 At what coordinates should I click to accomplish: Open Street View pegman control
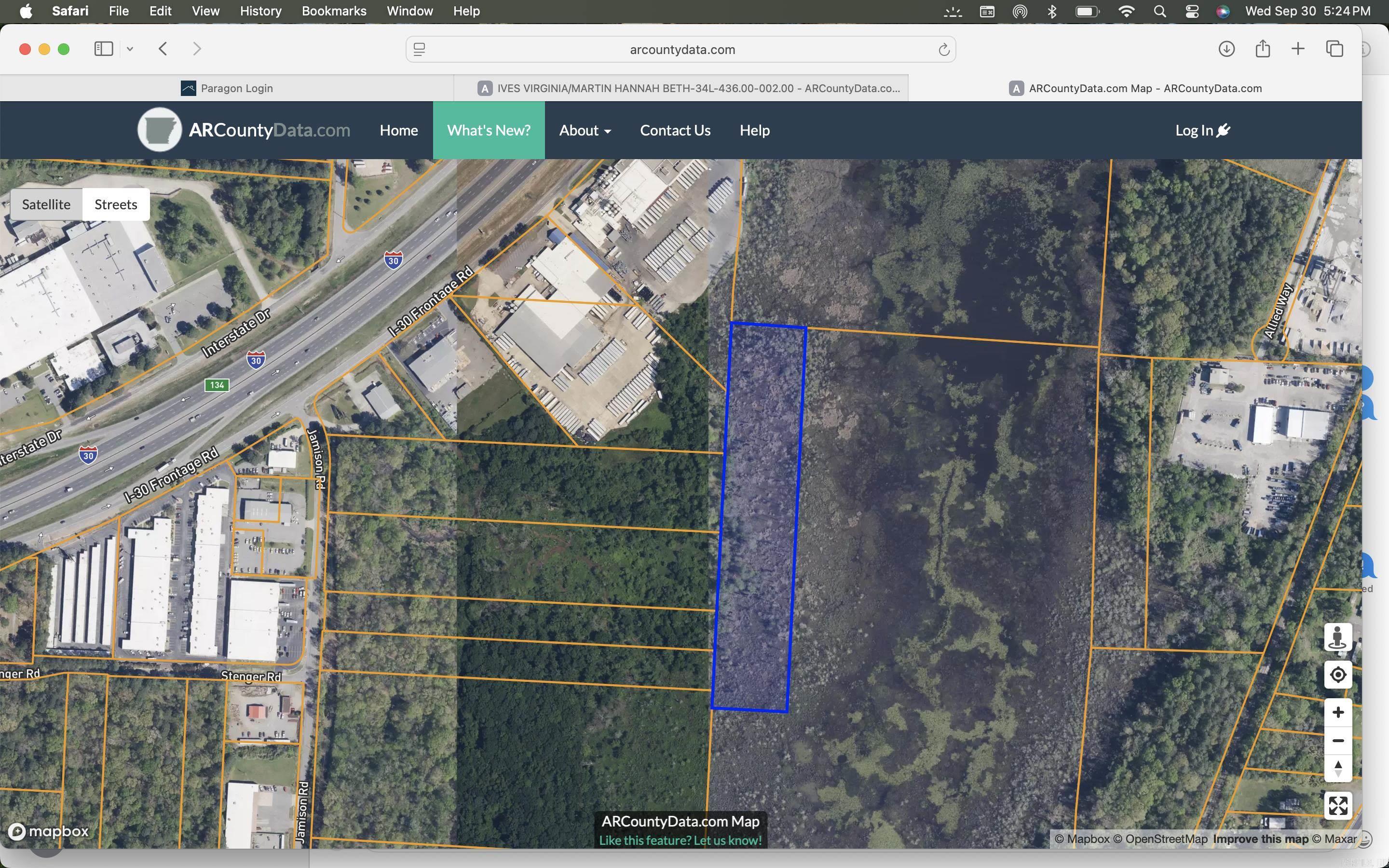tap(1337, 637)
